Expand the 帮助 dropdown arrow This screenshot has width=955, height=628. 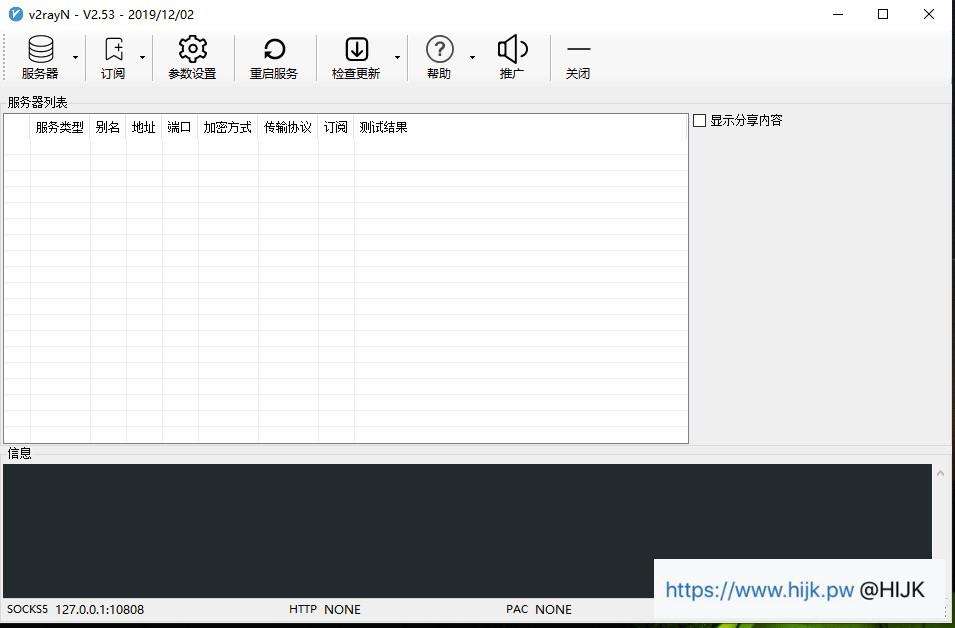point(472,57)
